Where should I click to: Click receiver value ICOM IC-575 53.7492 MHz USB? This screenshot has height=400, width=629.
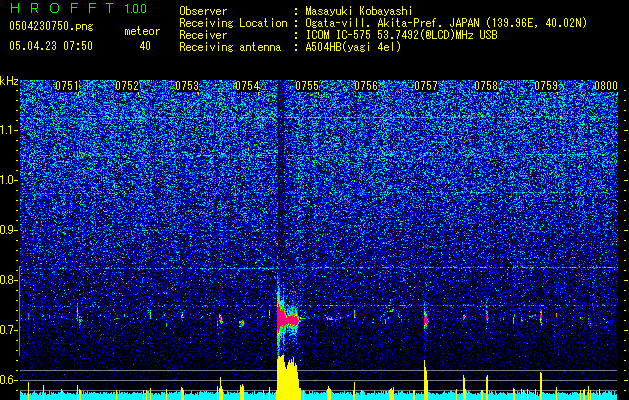401,35
